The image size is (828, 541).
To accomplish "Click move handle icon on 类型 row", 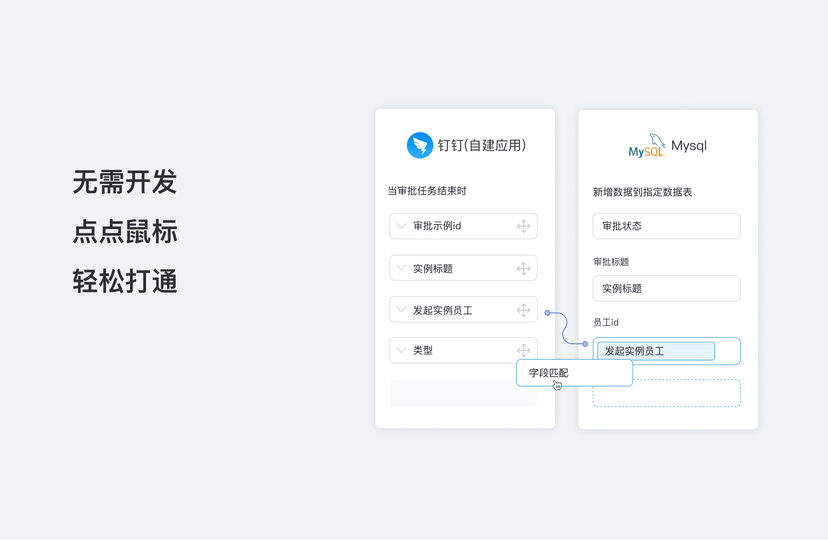I will click(x=523, y=350).
